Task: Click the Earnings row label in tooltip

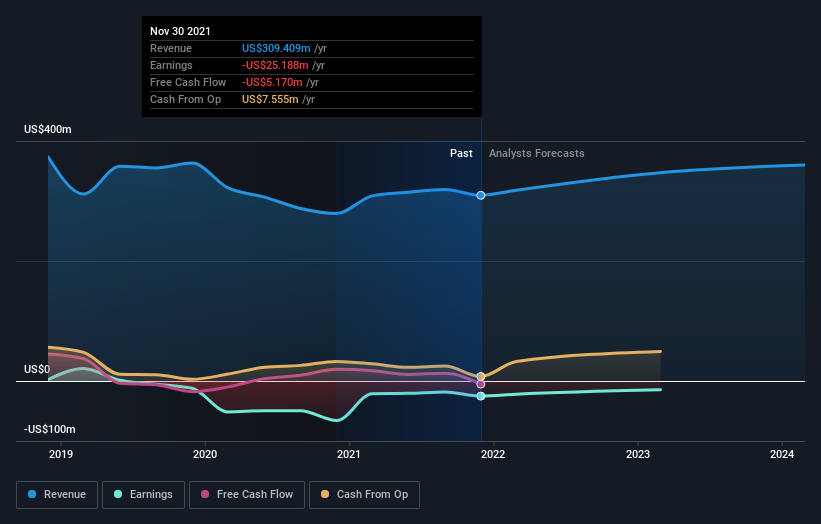Action: tap(171, 65)
